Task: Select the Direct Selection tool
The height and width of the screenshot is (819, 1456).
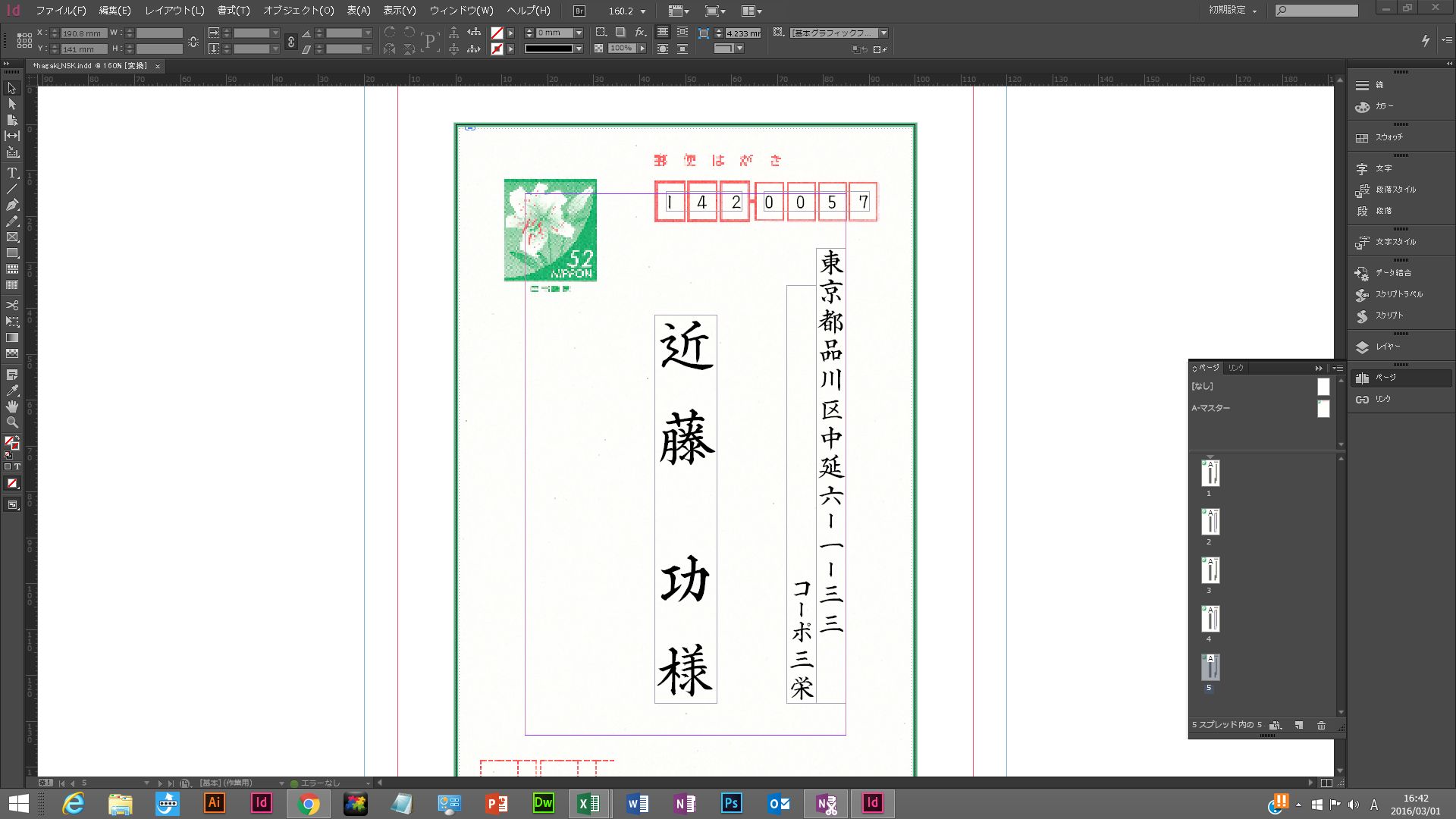Action: click(12, 104)
